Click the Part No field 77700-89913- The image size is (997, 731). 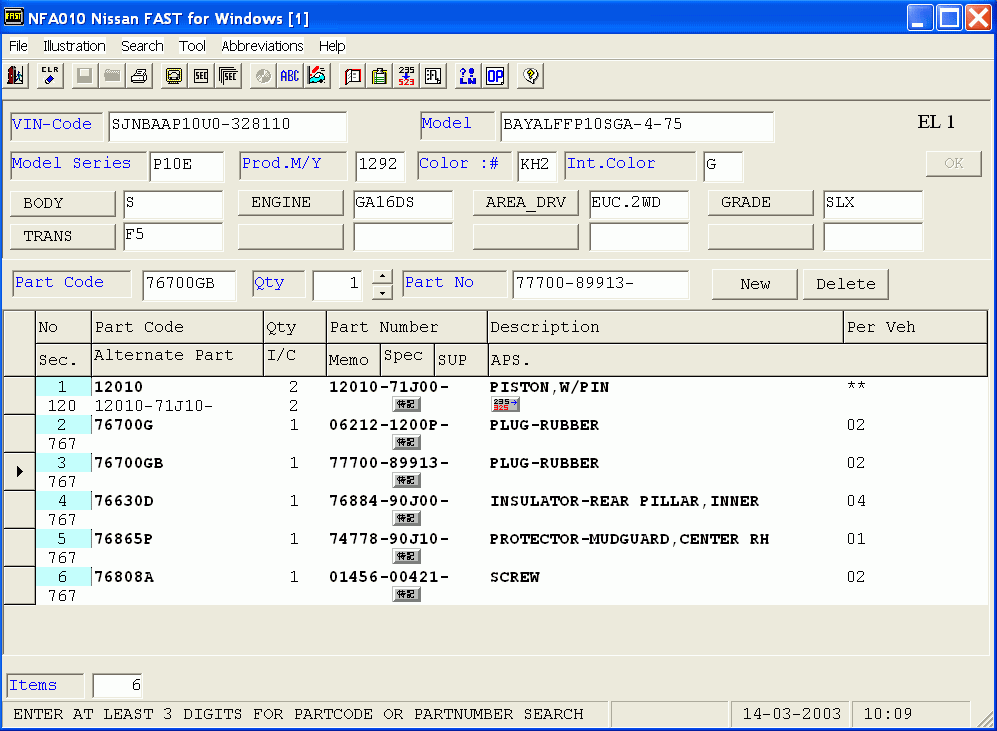(600, 284)
